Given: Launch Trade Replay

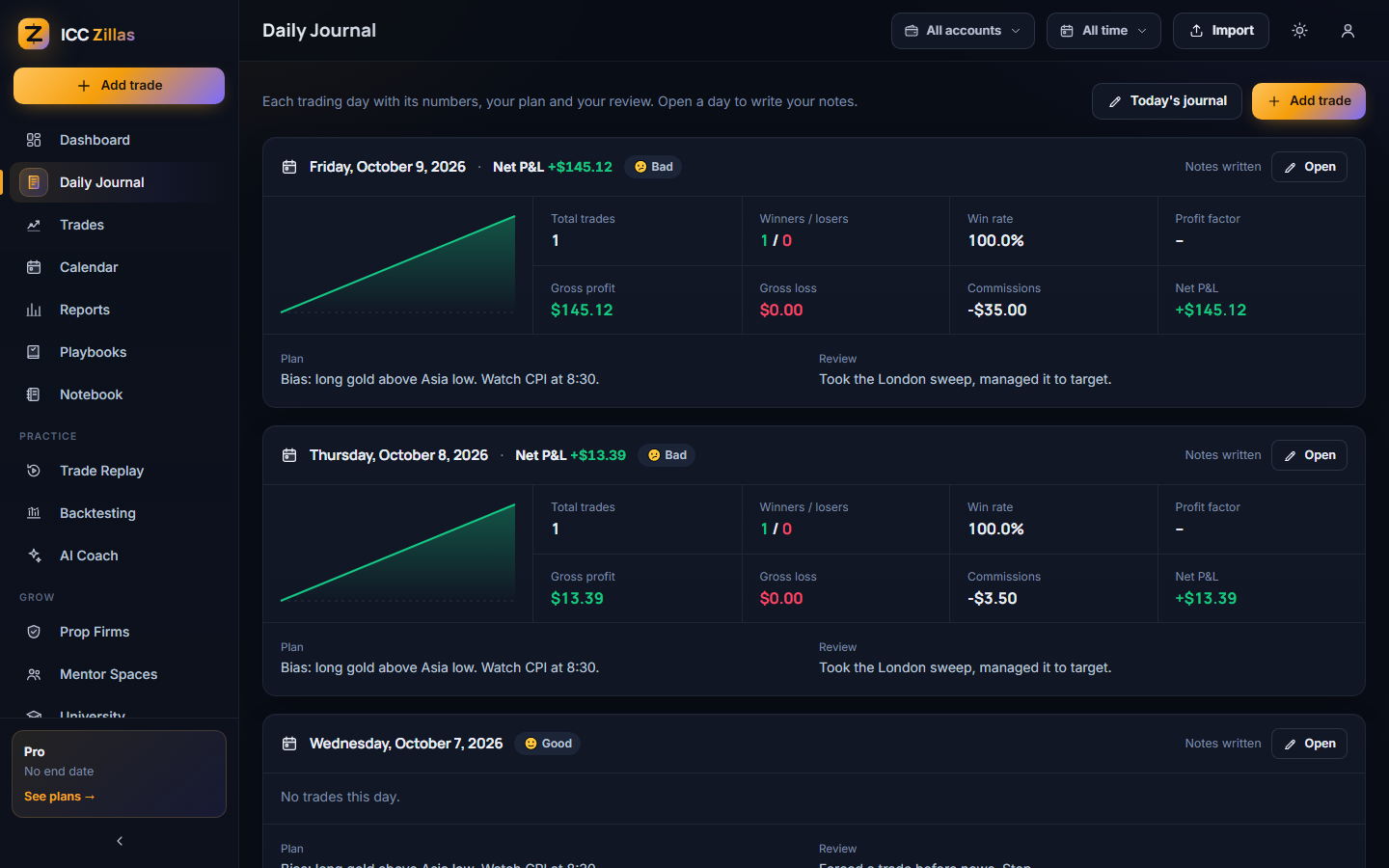Looking at the screenshot, I should point(119,471).
